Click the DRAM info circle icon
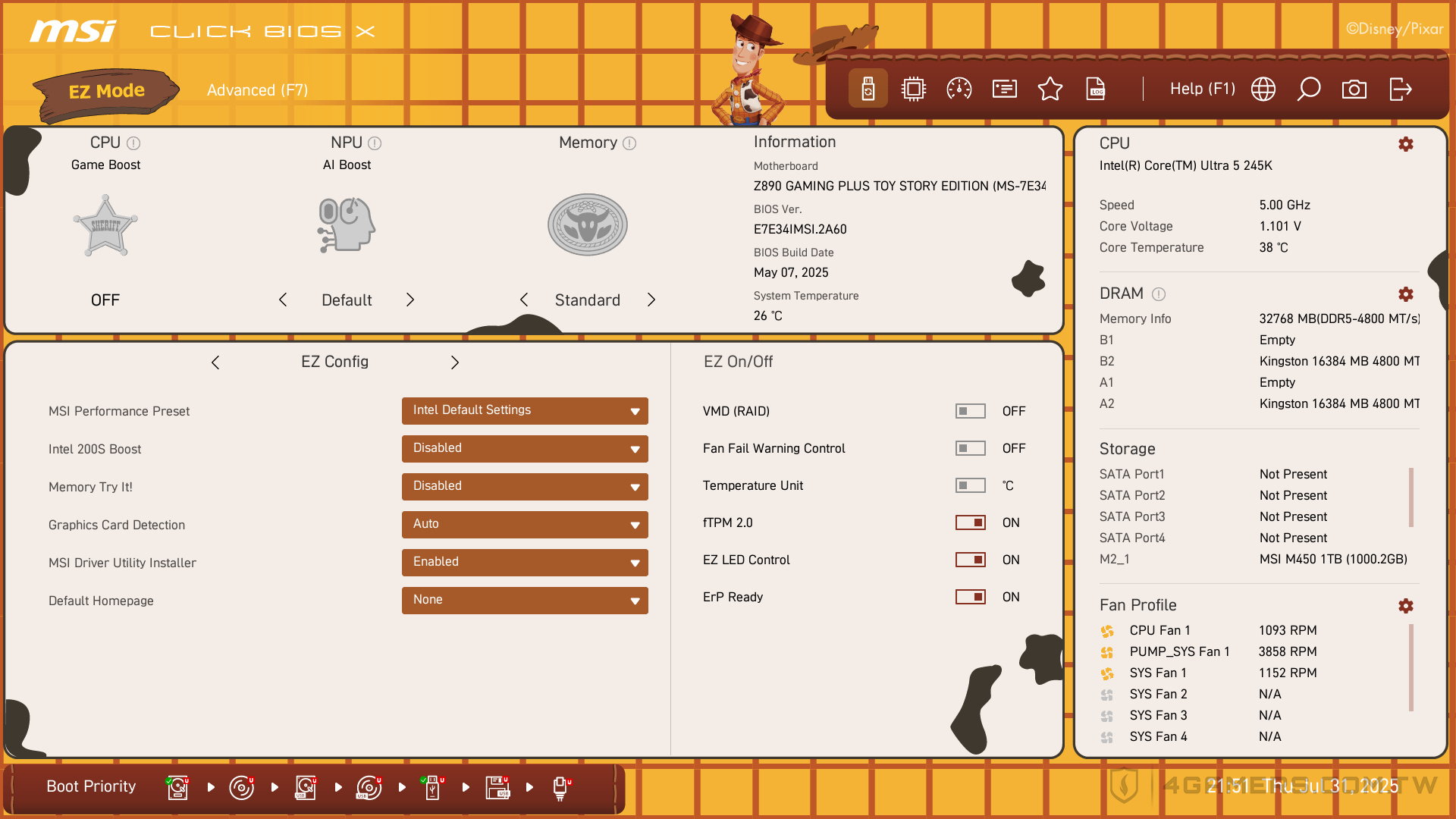Image resolution: width=1456 pixels, height=819 pixels. [1159, 294]
